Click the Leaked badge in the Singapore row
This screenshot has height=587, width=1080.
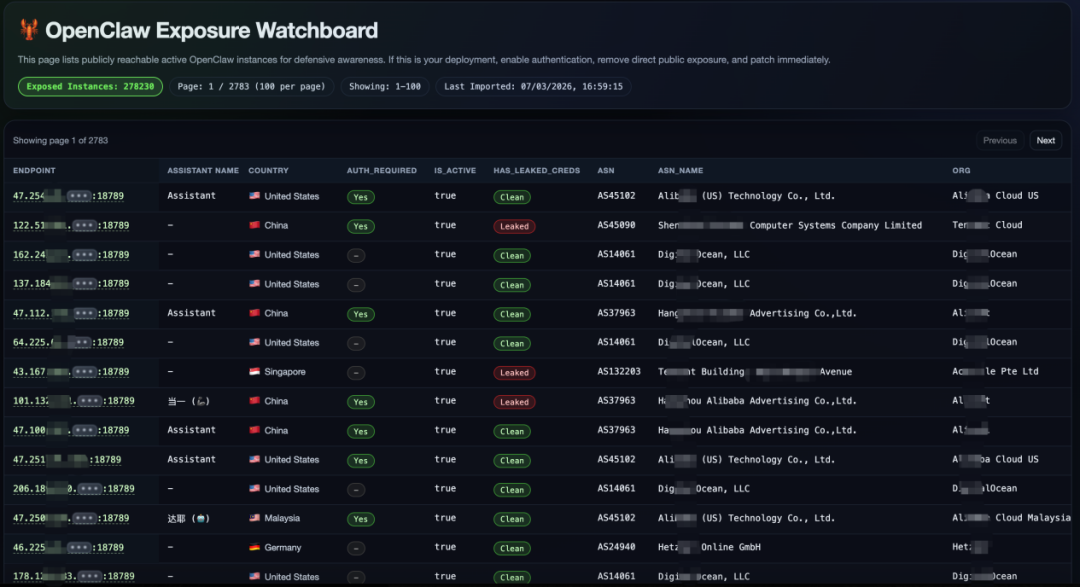514,373
